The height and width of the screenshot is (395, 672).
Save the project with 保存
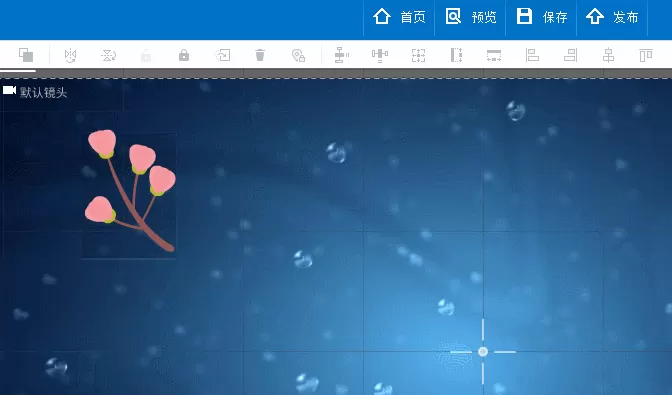(x=541, y=17)
